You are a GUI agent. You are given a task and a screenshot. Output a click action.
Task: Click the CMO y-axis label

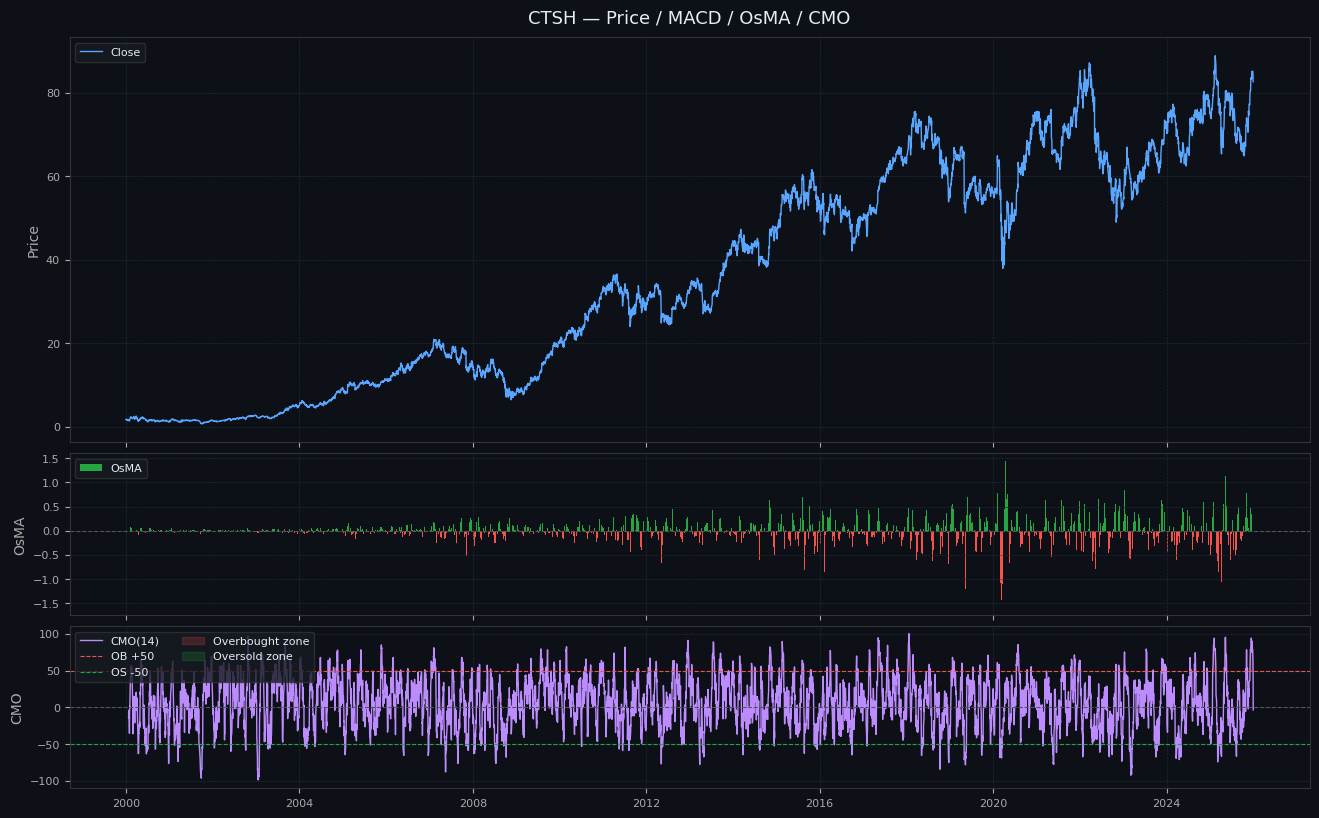[x=17, y=708]
